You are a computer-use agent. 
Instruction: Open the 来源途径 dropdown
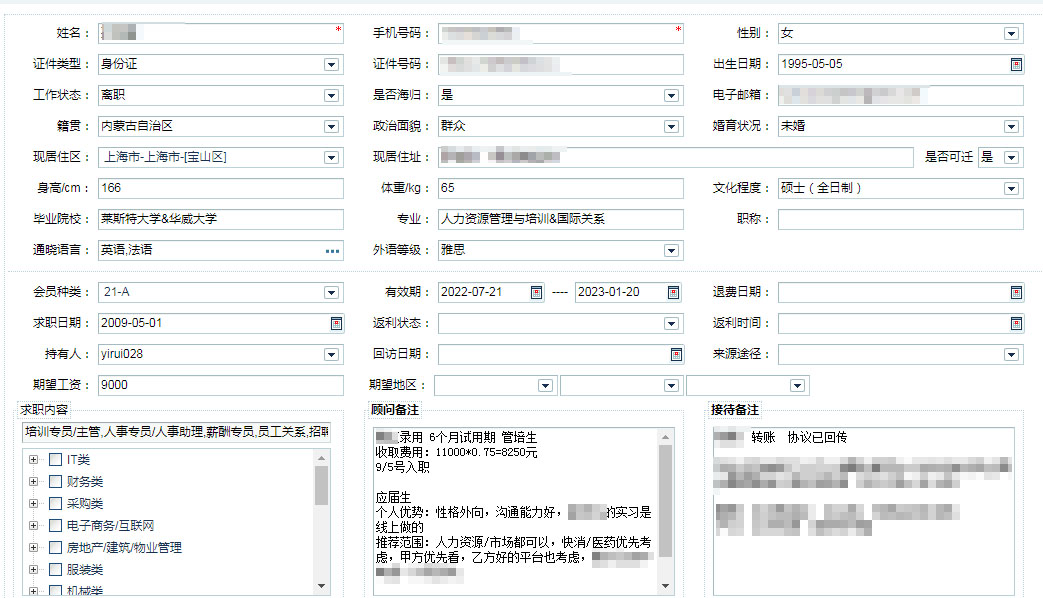coord(1011,355)
